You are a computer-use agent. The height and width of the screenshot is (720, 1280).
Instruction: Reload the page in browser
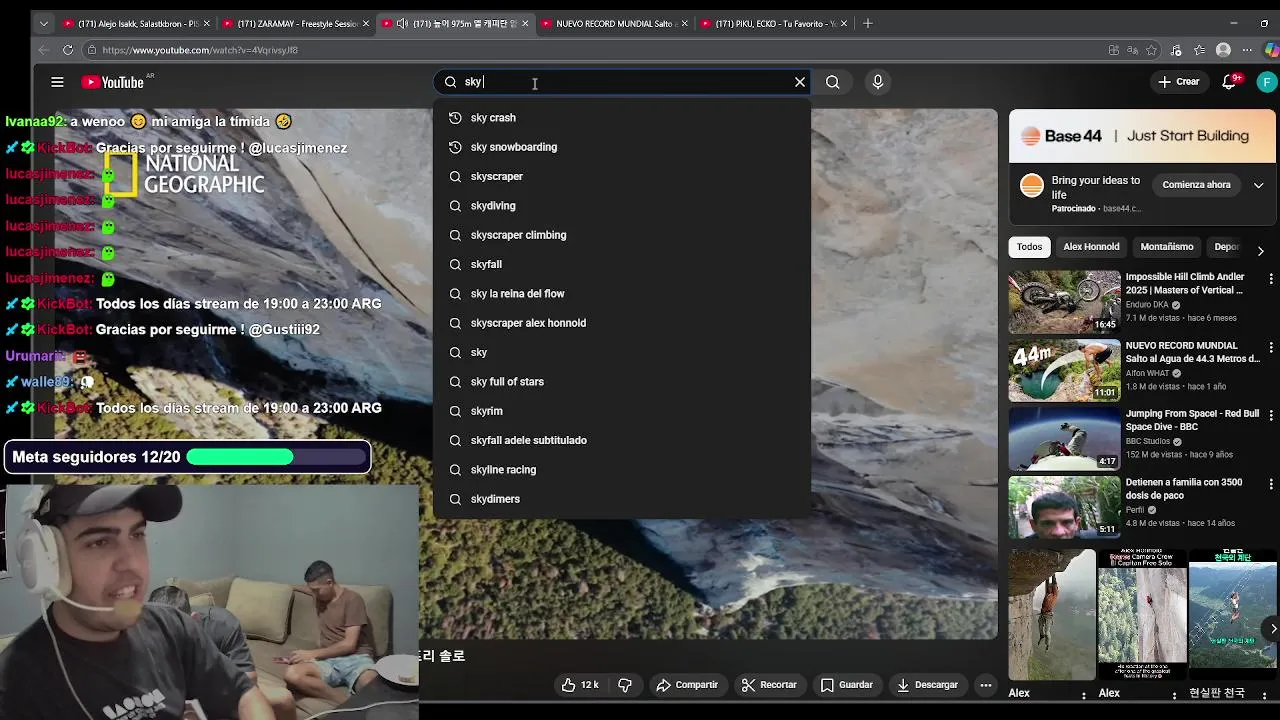coord(67,50)
